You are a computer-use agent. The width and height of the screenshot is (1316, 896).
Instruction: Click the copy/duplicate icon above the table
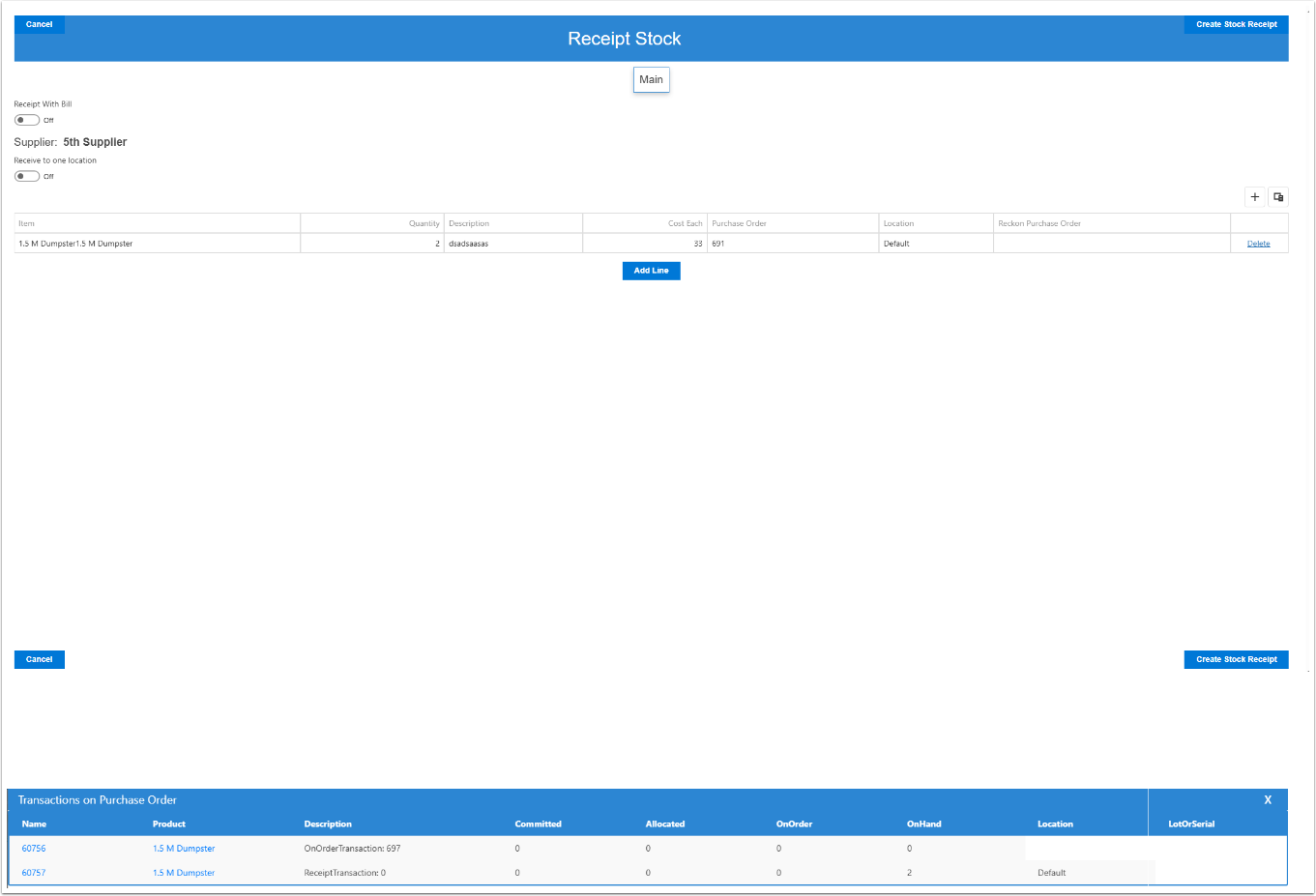click(x=1278, y=197)
